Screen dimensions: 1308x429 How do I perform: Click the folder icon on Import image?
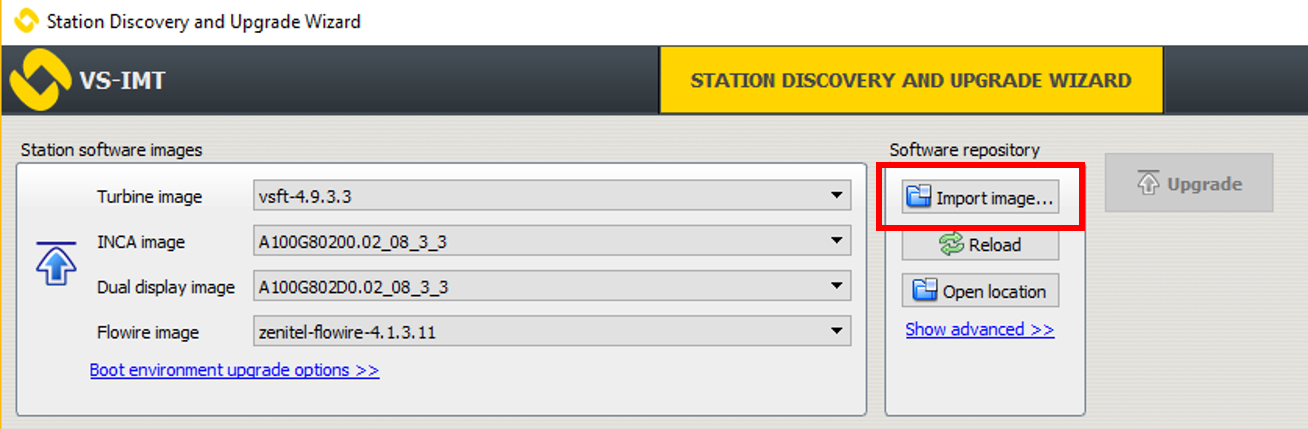coord(918,198)
